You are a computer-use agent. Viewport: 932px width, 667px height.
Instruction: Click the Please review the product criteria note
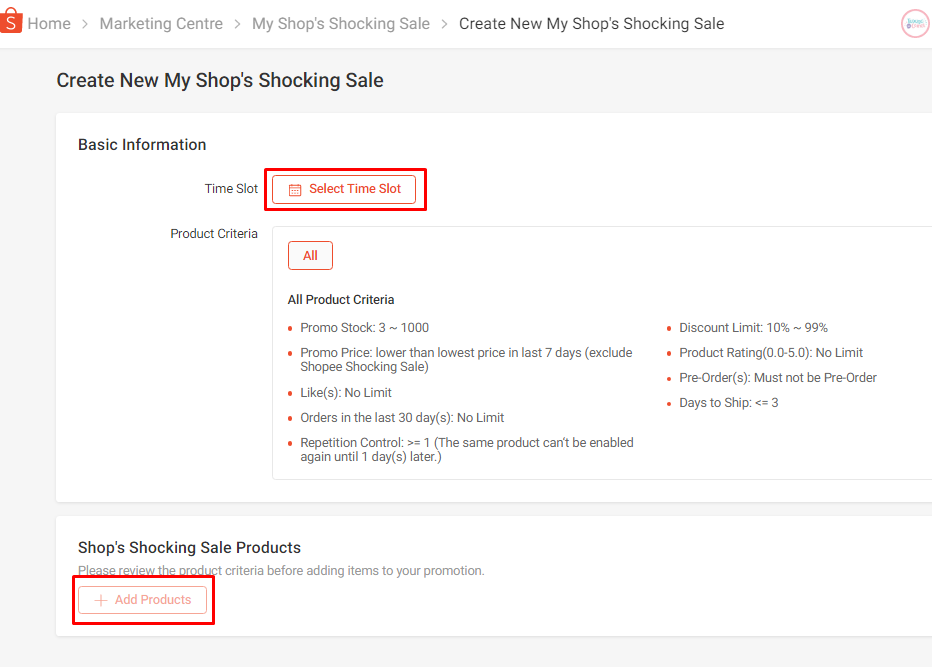tap(281, 571)
